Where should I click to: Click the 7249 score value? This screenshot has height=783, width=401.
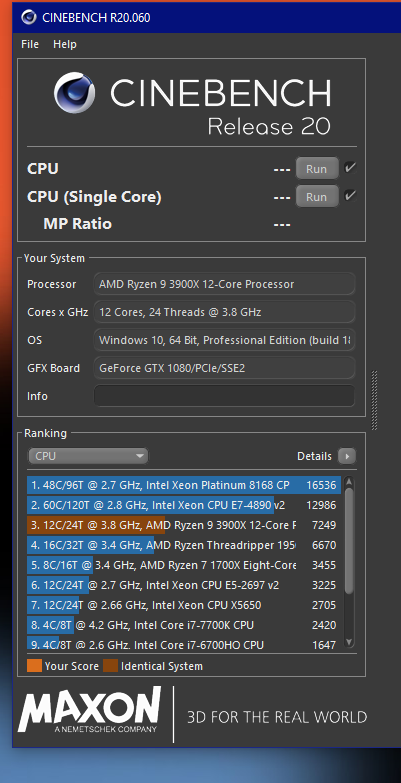(324, 525)
